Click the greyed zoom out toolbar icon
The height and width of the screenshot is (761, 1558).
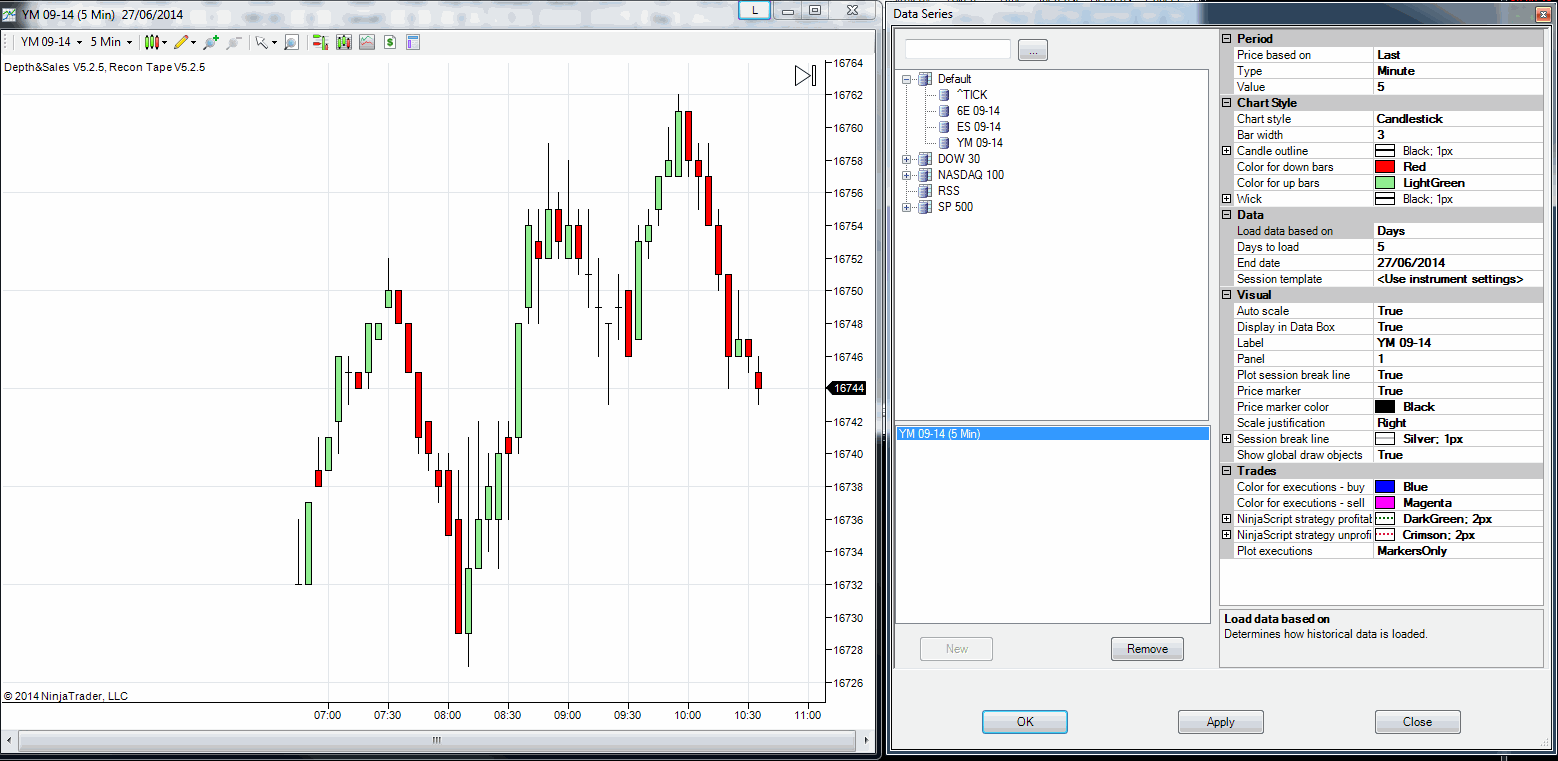coord(233,42)
